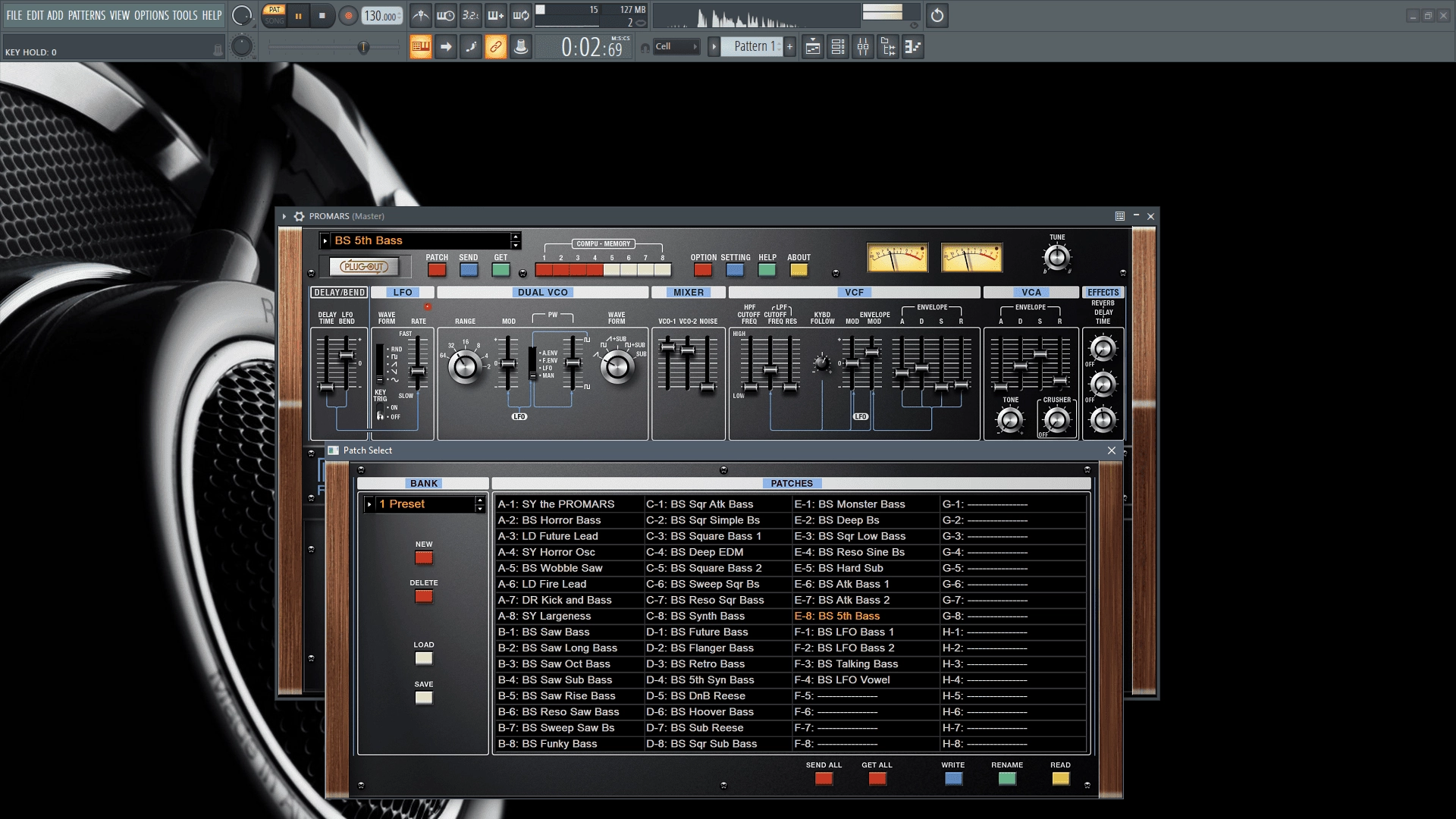Screen dimensions: 1456x819
Task: Select Compu-Memory slot 1
Action: click(x=544, y=269)
